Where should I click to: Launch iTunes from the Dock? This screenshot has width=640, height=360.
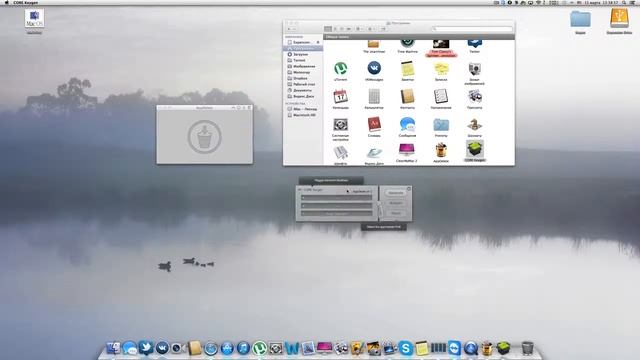click(243, 348)
